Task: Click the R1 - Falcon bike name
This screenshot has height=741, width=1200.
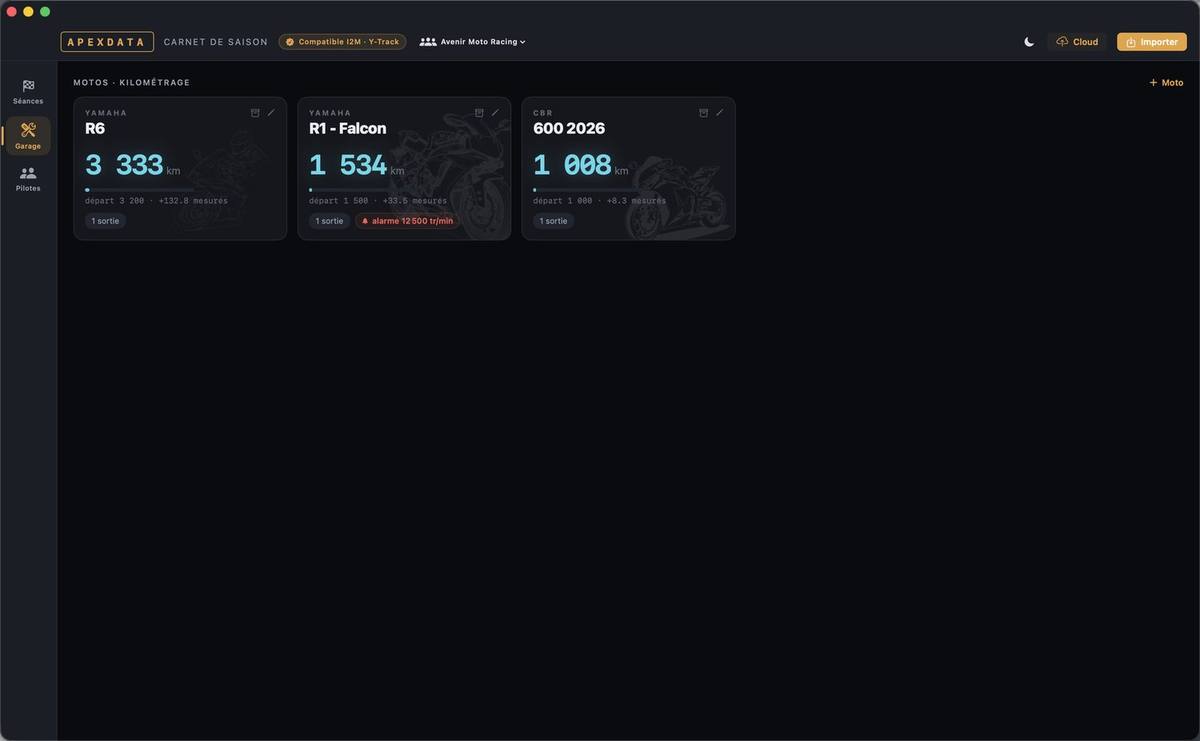Action: tap(347, 129)
